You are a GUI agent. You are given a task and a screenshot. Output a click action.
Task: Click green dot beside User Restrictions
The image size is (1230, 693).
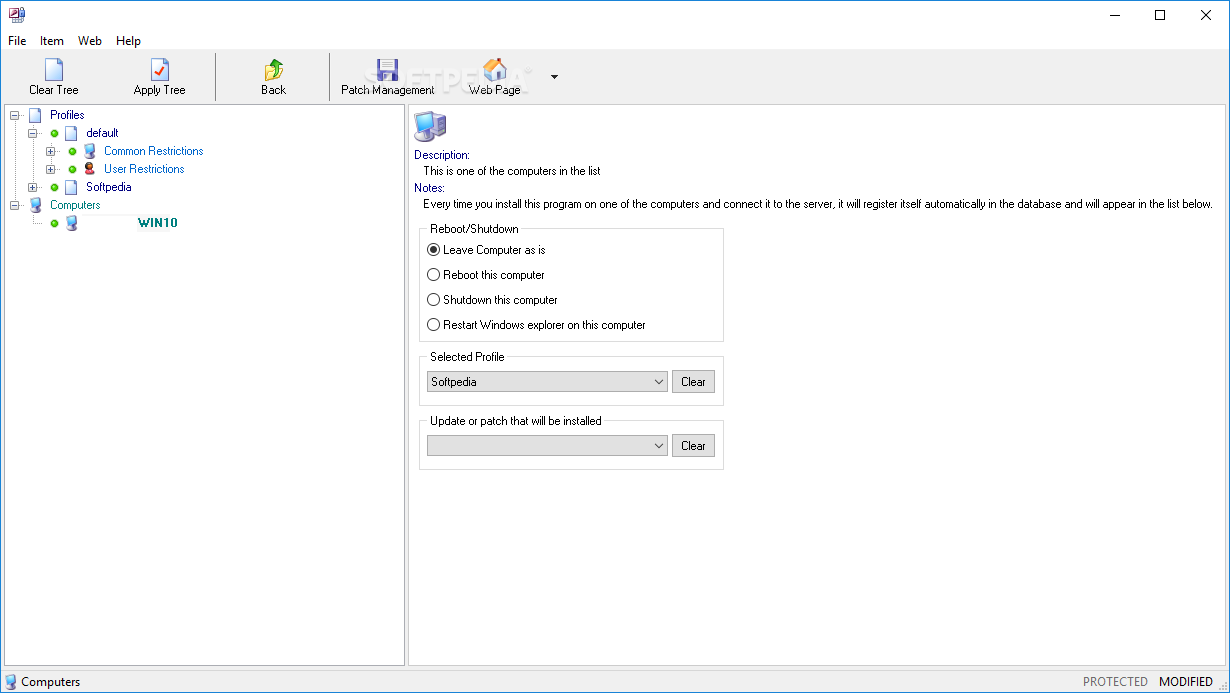(73, 169)
